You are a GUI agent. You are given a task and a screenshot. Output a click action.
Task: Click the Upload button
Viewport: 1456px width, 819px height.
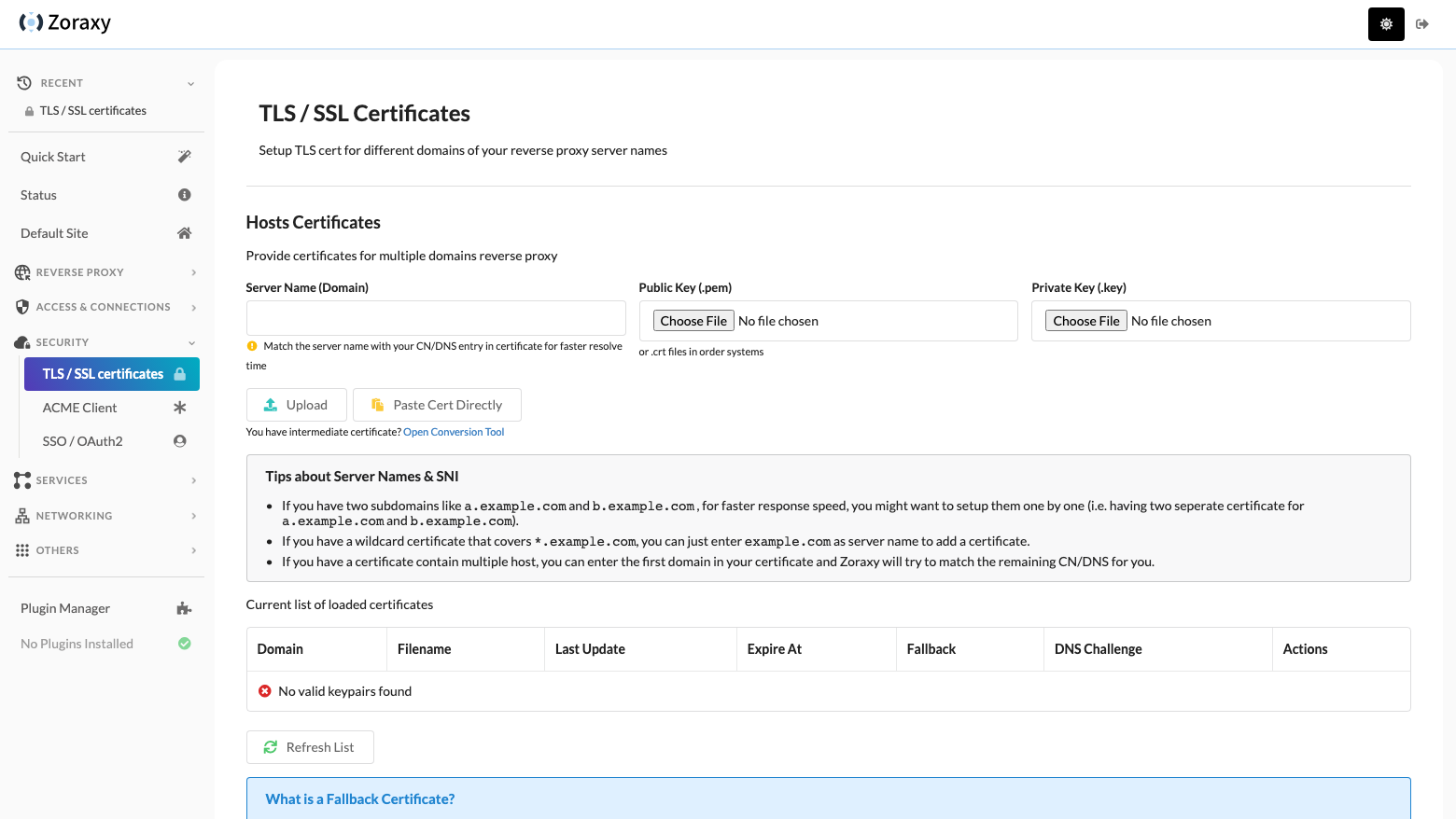pos(297,405)
